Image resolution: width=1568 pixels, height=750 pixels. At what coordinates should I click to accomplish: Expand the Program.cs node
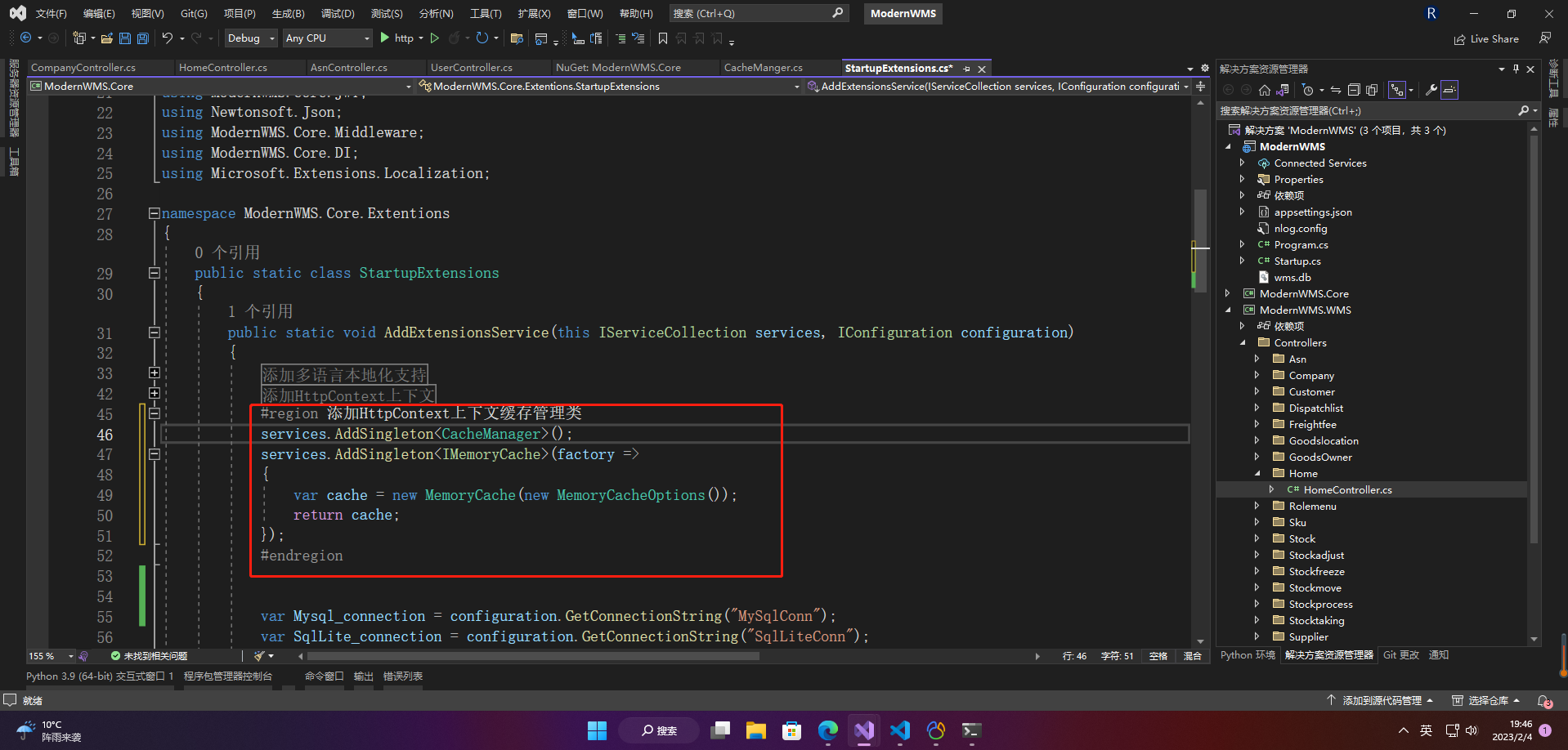coord(1243,244)
